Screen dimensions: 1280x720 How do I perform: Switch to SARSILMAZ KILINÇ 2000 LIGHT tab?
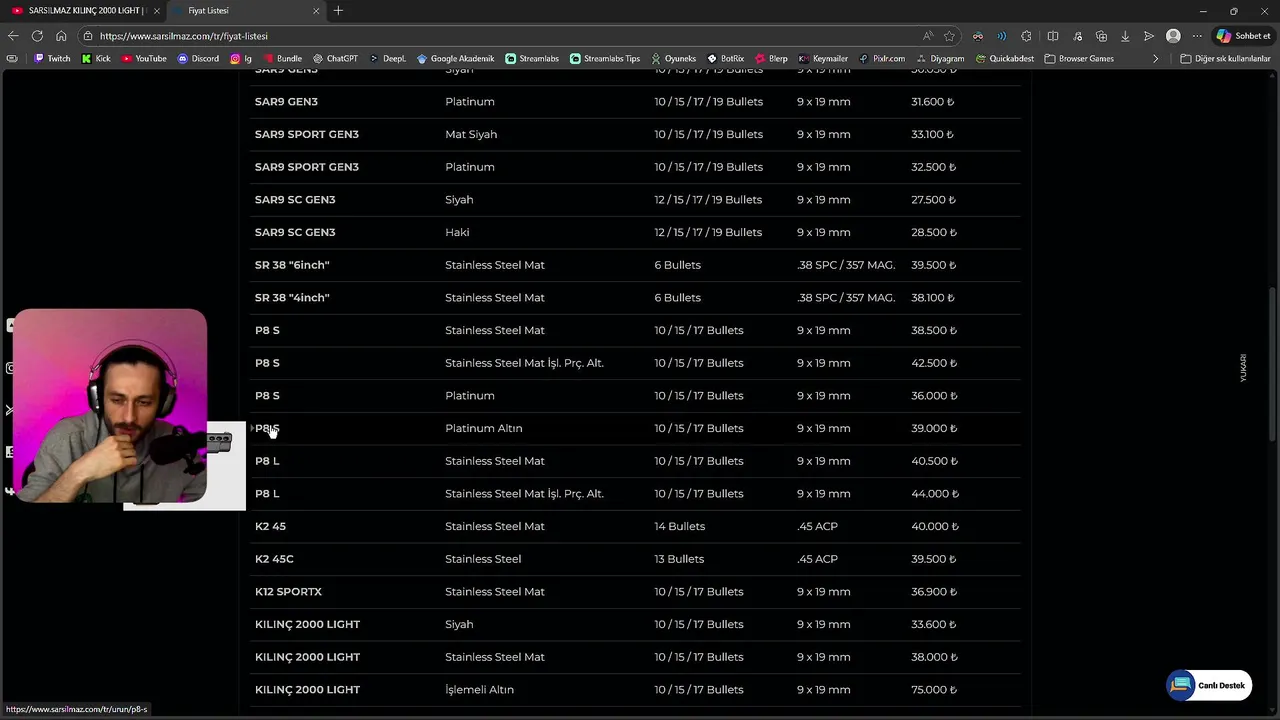click(84, 11)
